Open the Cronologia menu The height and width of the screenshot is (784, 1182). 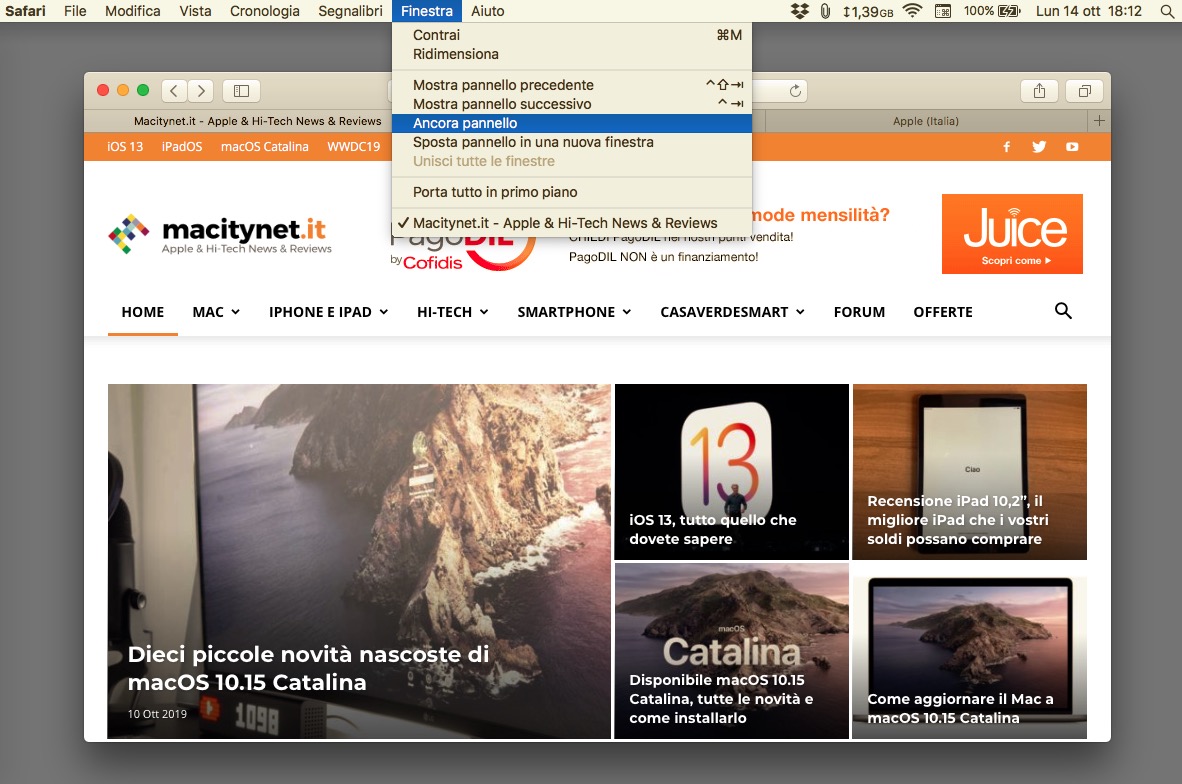click(265, 11)
